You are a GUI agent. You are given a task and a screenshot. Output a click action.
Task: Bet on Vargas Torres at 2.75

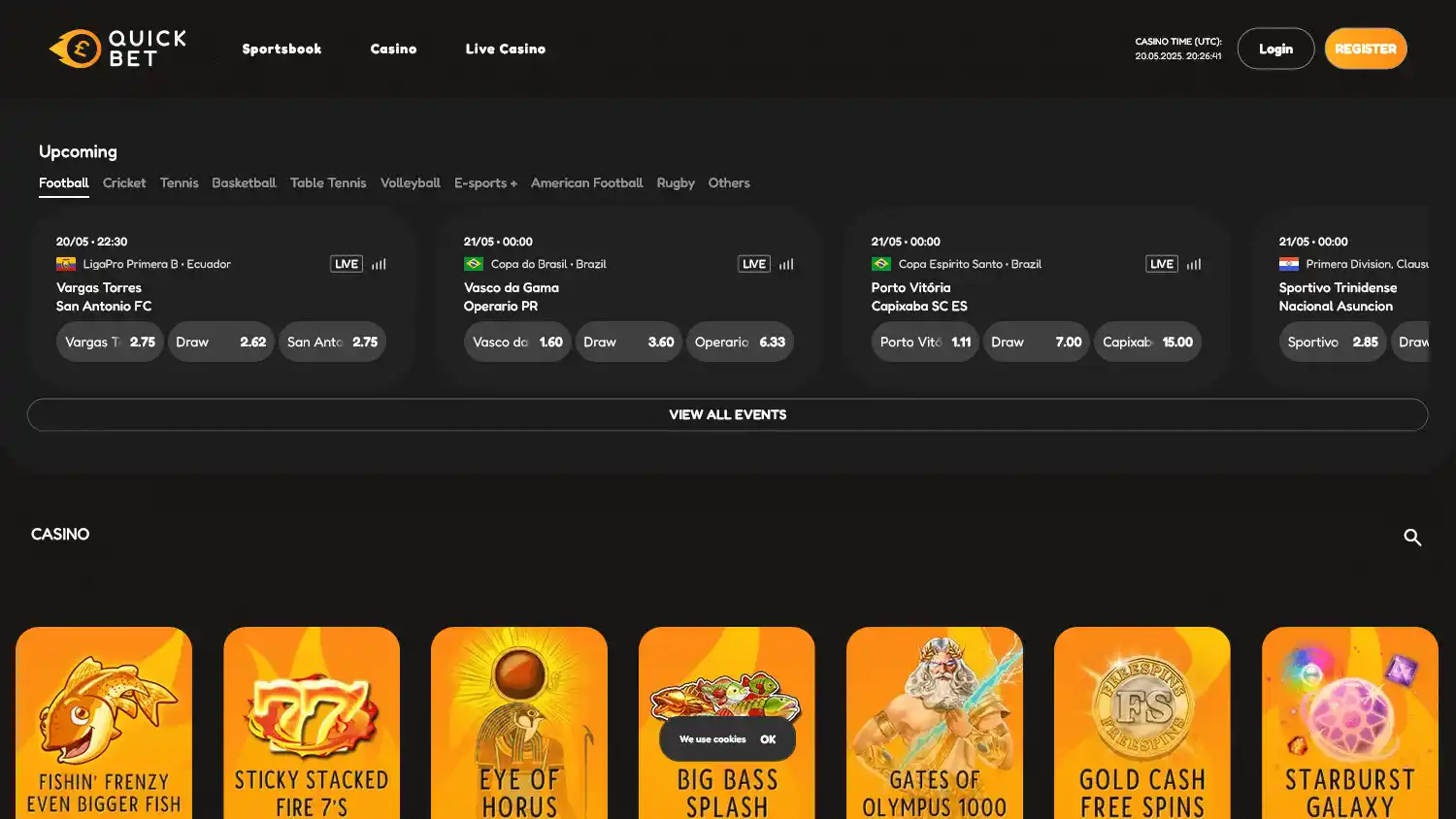tap(110, 342)
